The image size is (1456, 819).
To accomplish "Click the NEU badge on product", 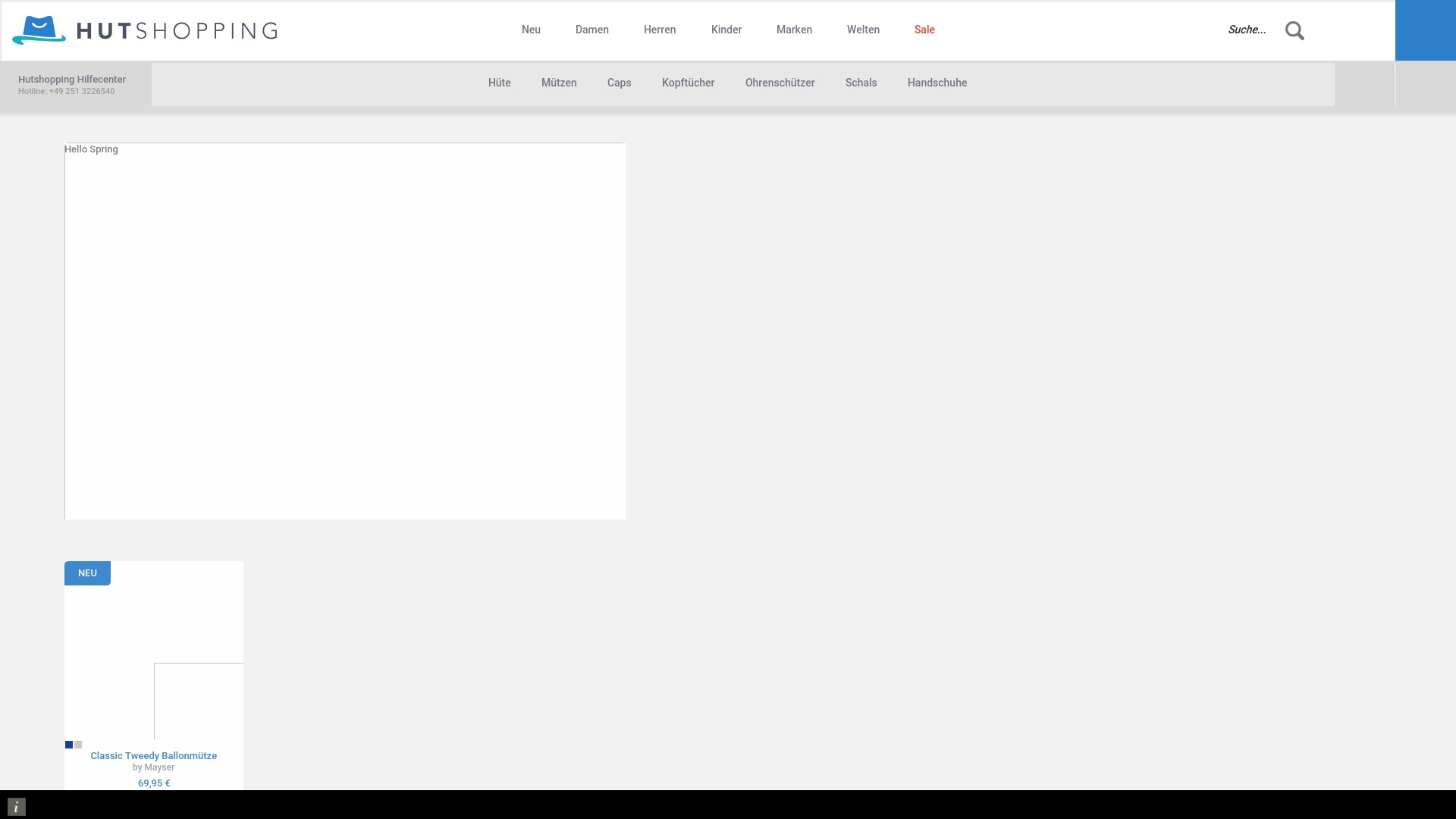I will pos(87,573).
